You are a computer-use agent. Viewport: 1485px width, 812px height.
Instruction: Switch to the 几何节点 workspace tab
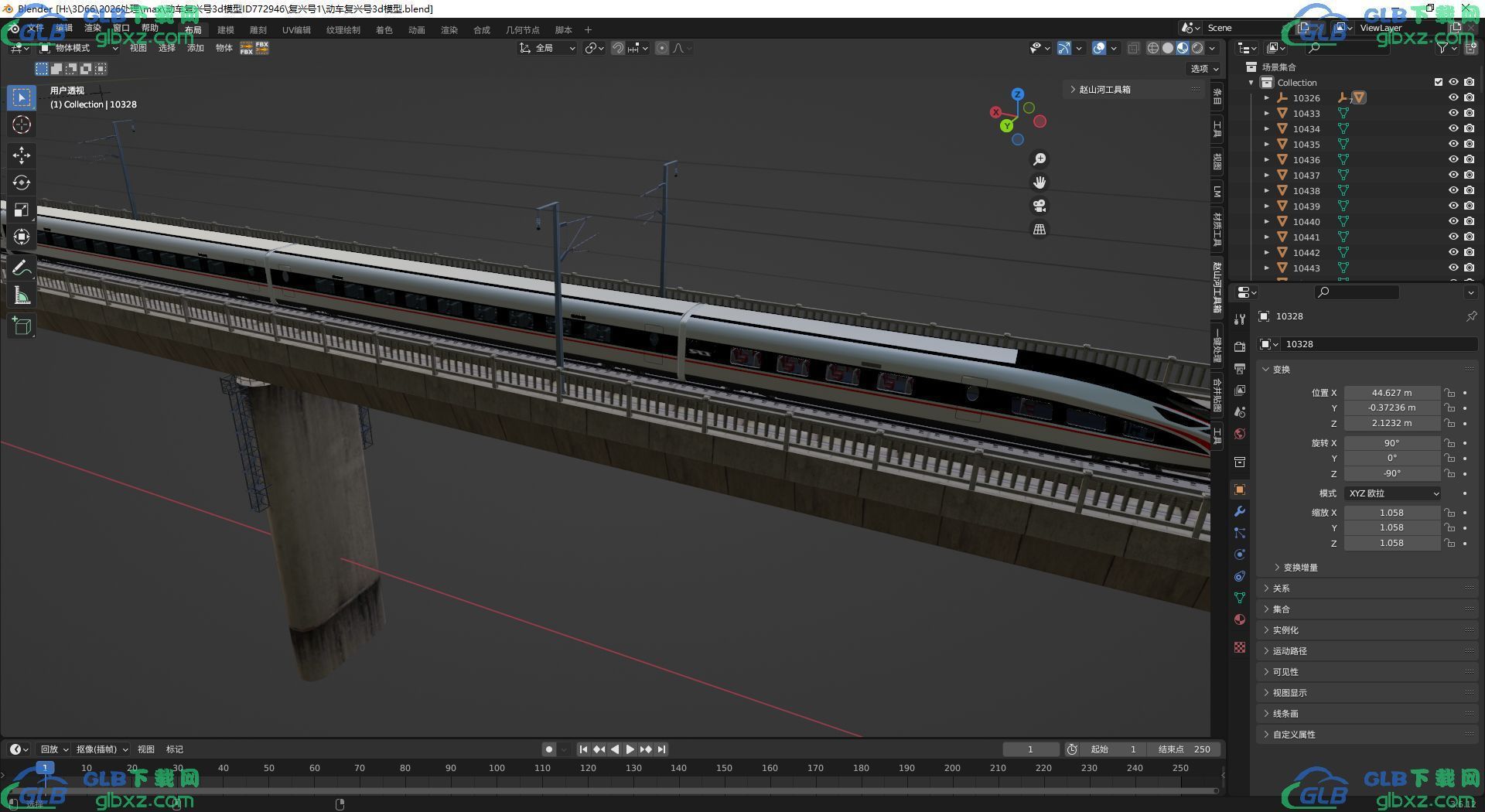(523, 30)
